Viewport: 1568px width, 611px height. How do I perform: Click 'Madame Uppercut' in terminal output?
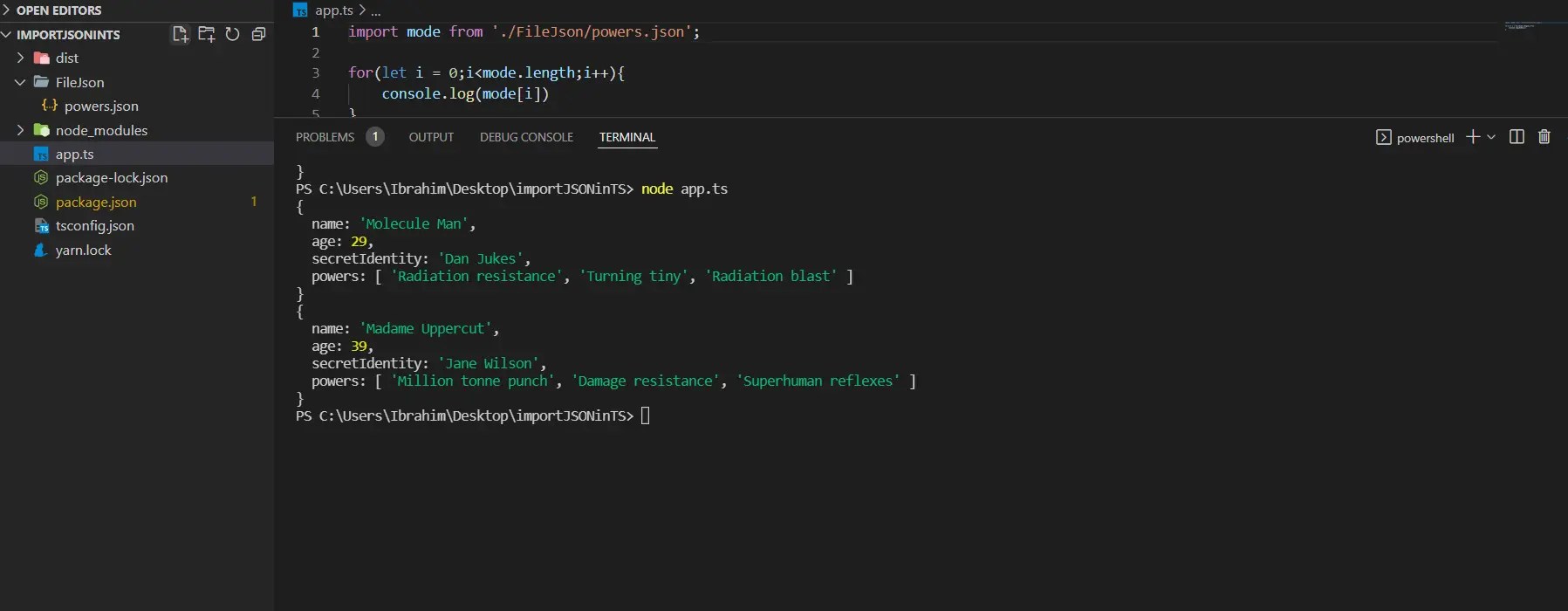click(425, 328)
